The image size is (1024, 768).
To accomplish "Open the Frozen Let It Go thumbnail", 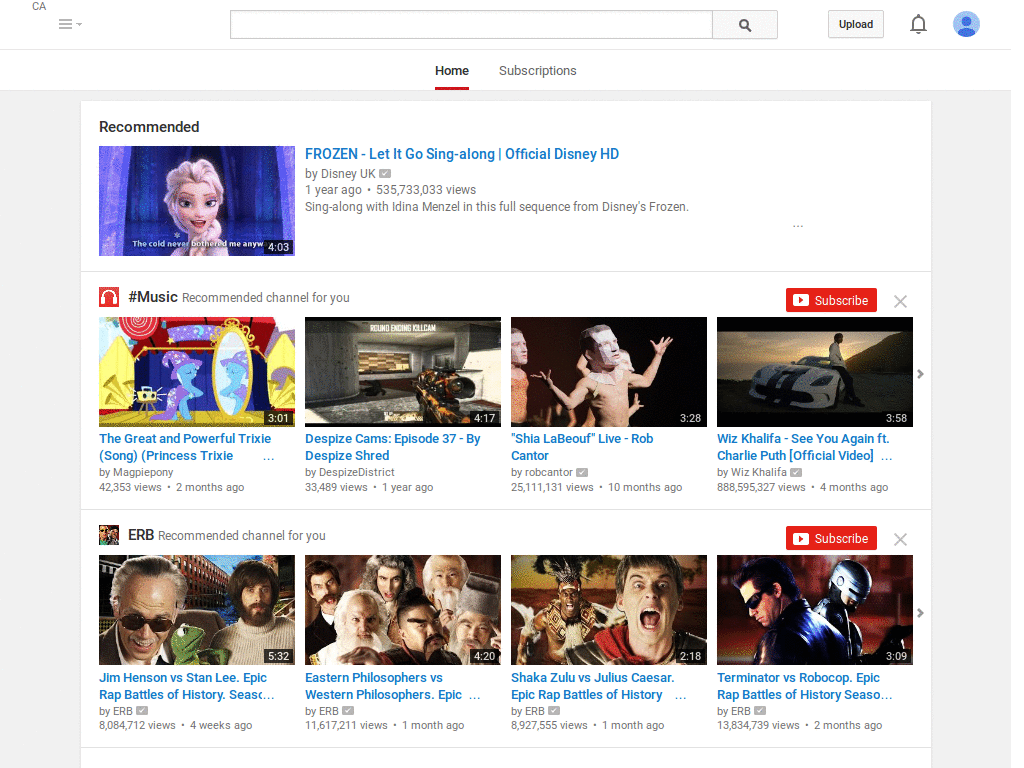I will point(197,200).
